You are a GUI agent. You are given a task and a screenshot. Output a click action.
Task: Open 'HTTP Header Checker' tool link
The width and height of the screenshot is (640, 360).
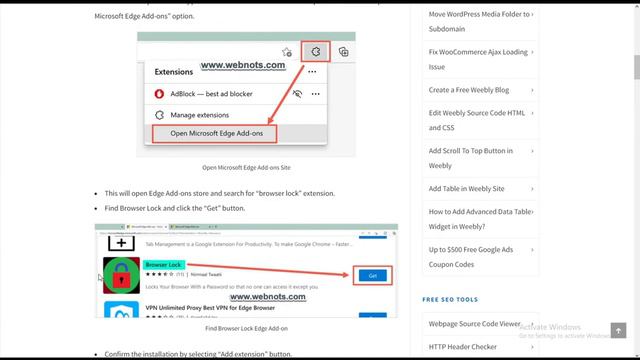(462, 347)
